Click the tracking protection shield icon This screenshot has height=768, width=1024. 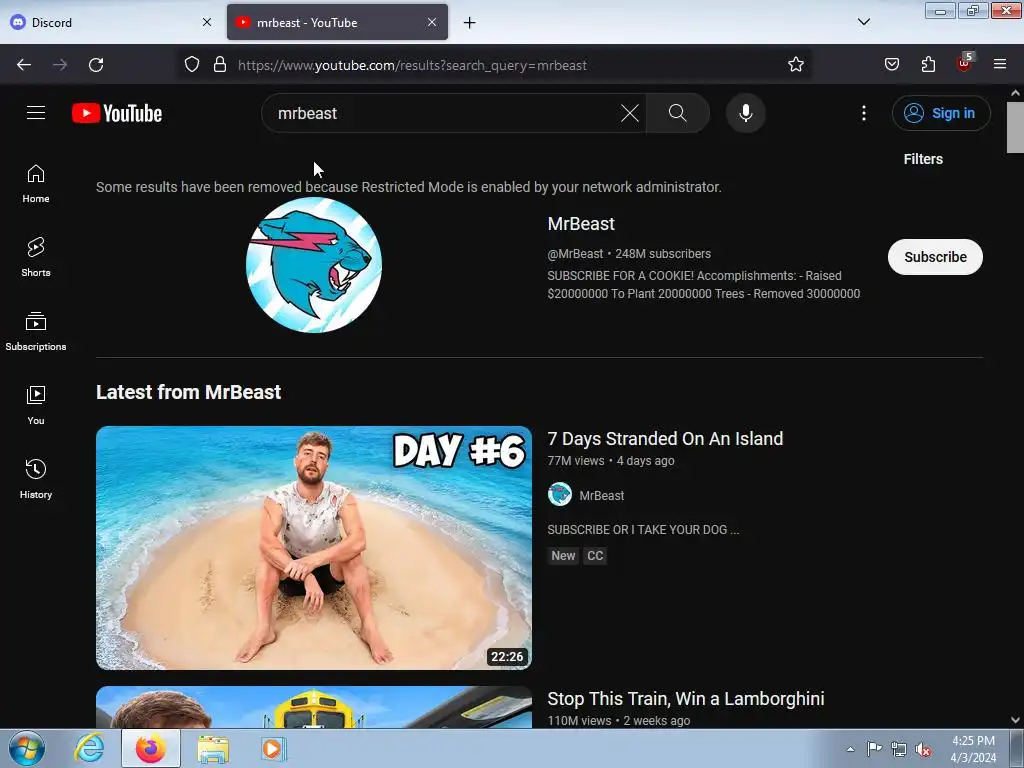pyautogui.click(x=191, y=65)
